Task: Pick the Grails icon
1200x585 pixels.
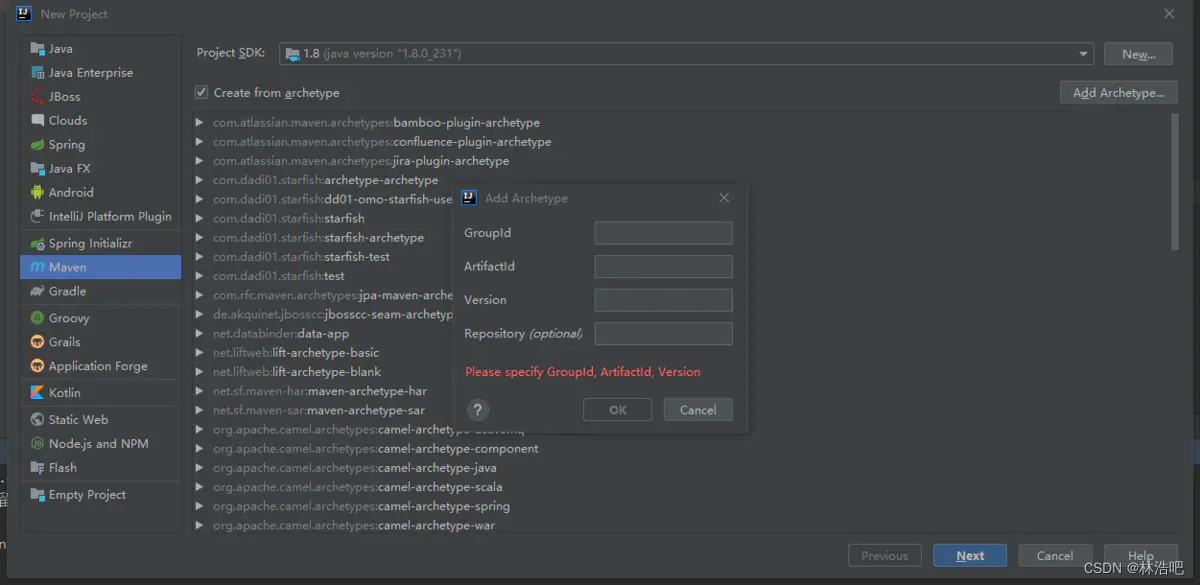Action: 37,342
